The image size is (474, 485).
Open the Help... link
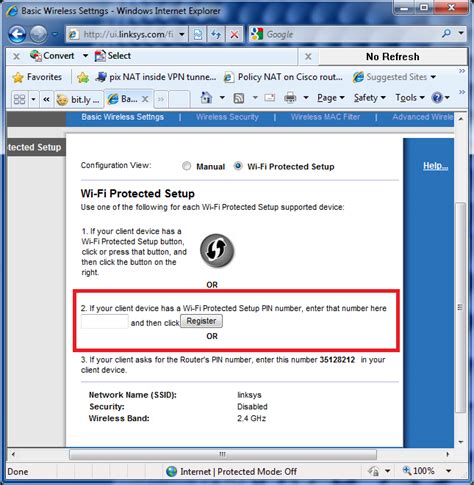click(435, 166)
